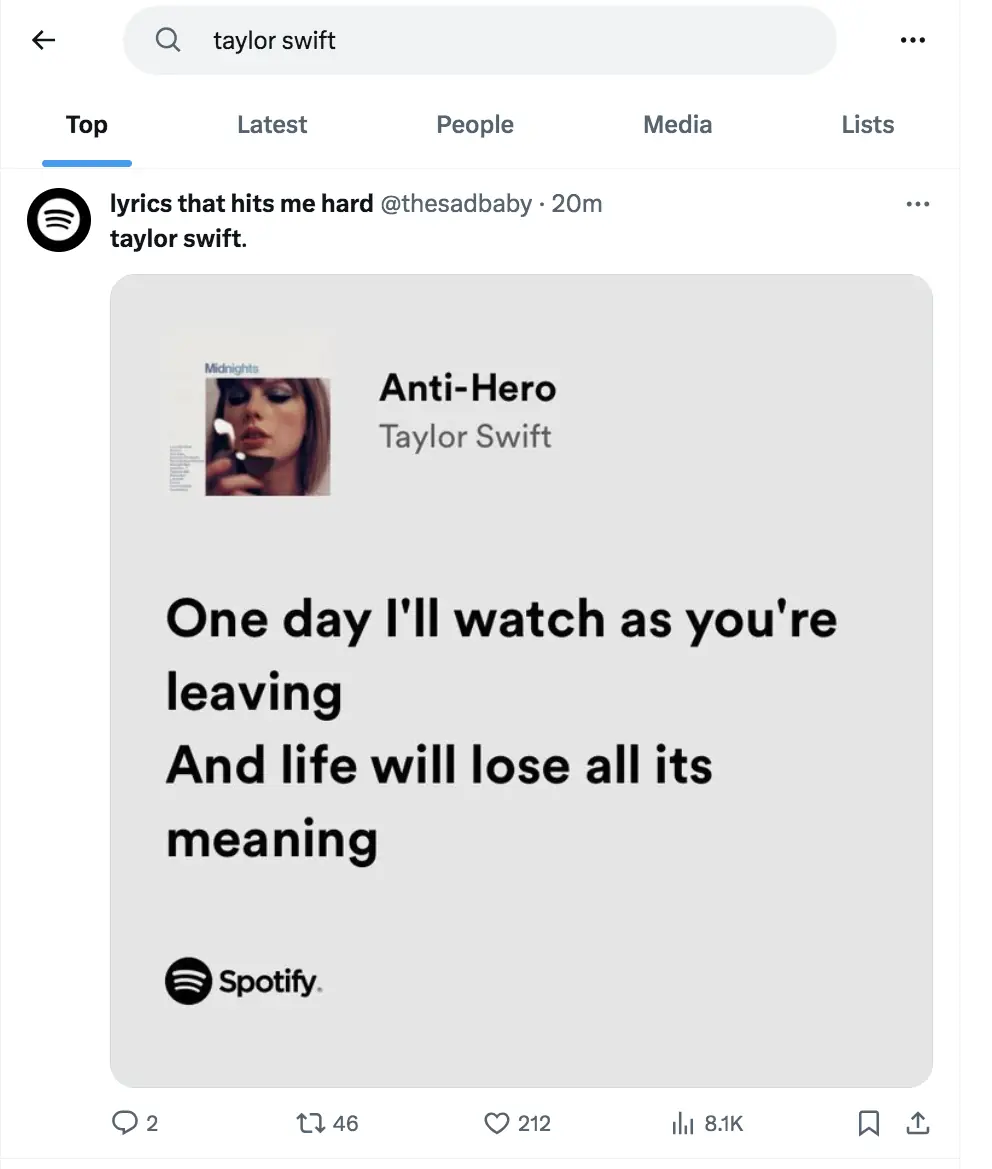
Task: Click the taylor swift search field
Action: [500, 40]
